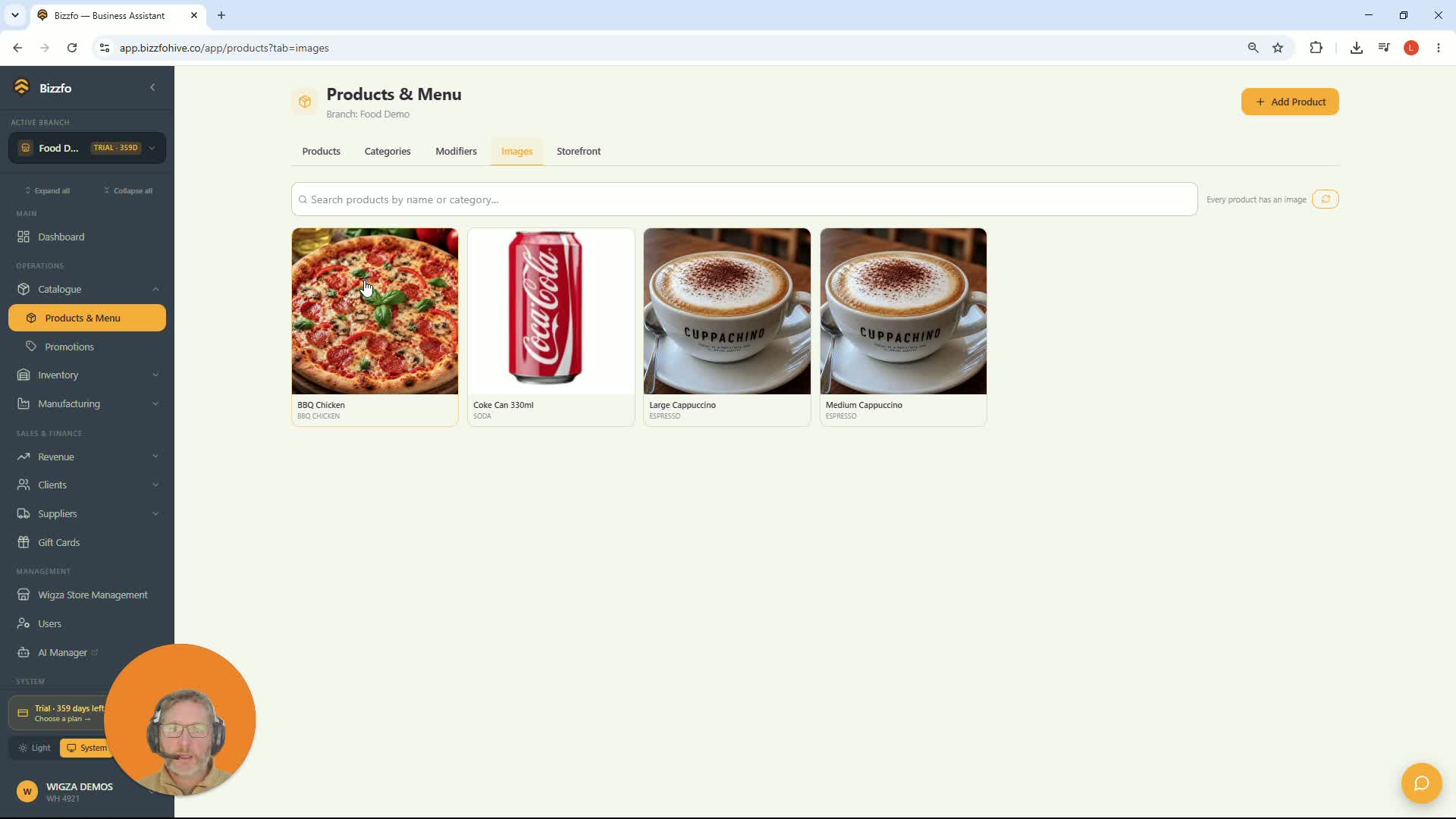Click Collapse all in the sidebar
The height and width of the screenshot is (819, 1456).
tap(127, 190)
